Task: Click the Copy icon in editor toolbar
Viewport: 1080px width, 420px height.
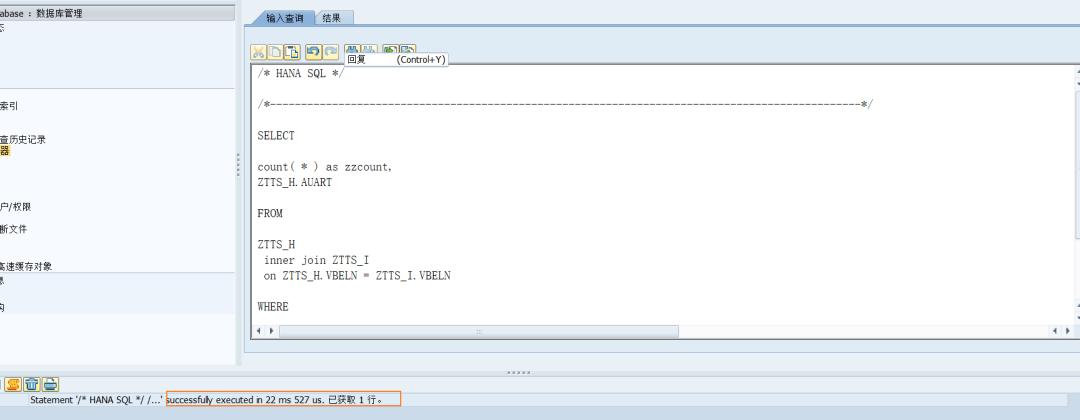Action: (275, 52)
